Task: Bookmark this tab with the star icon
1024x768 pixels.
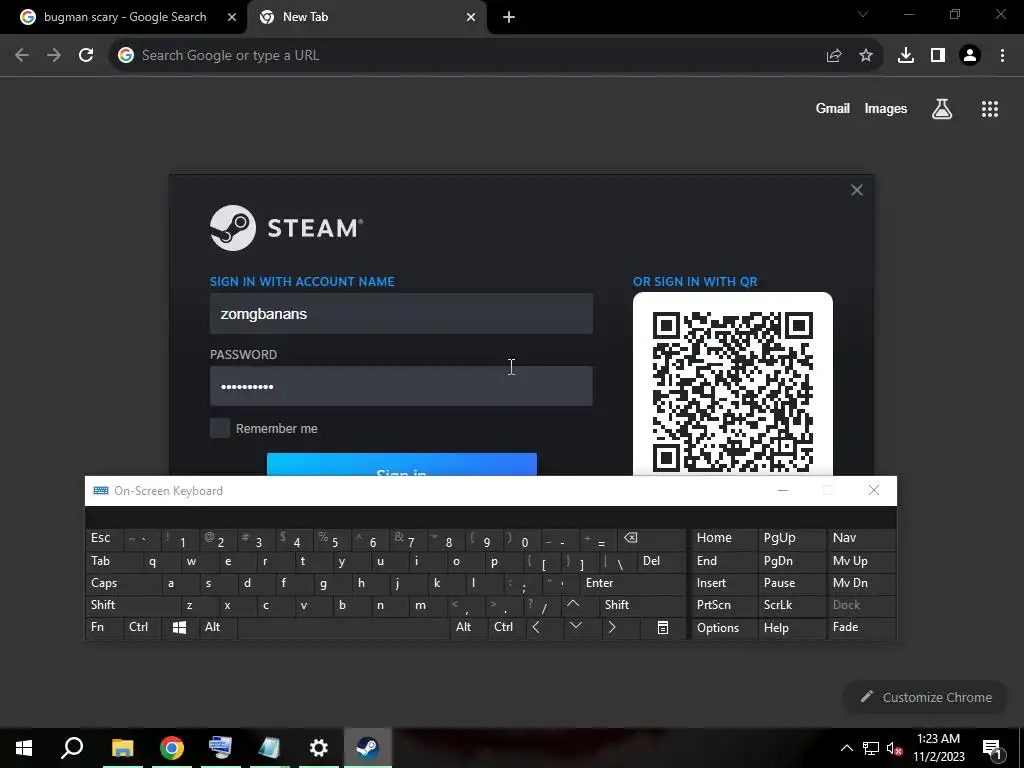Action: point(866,56)
